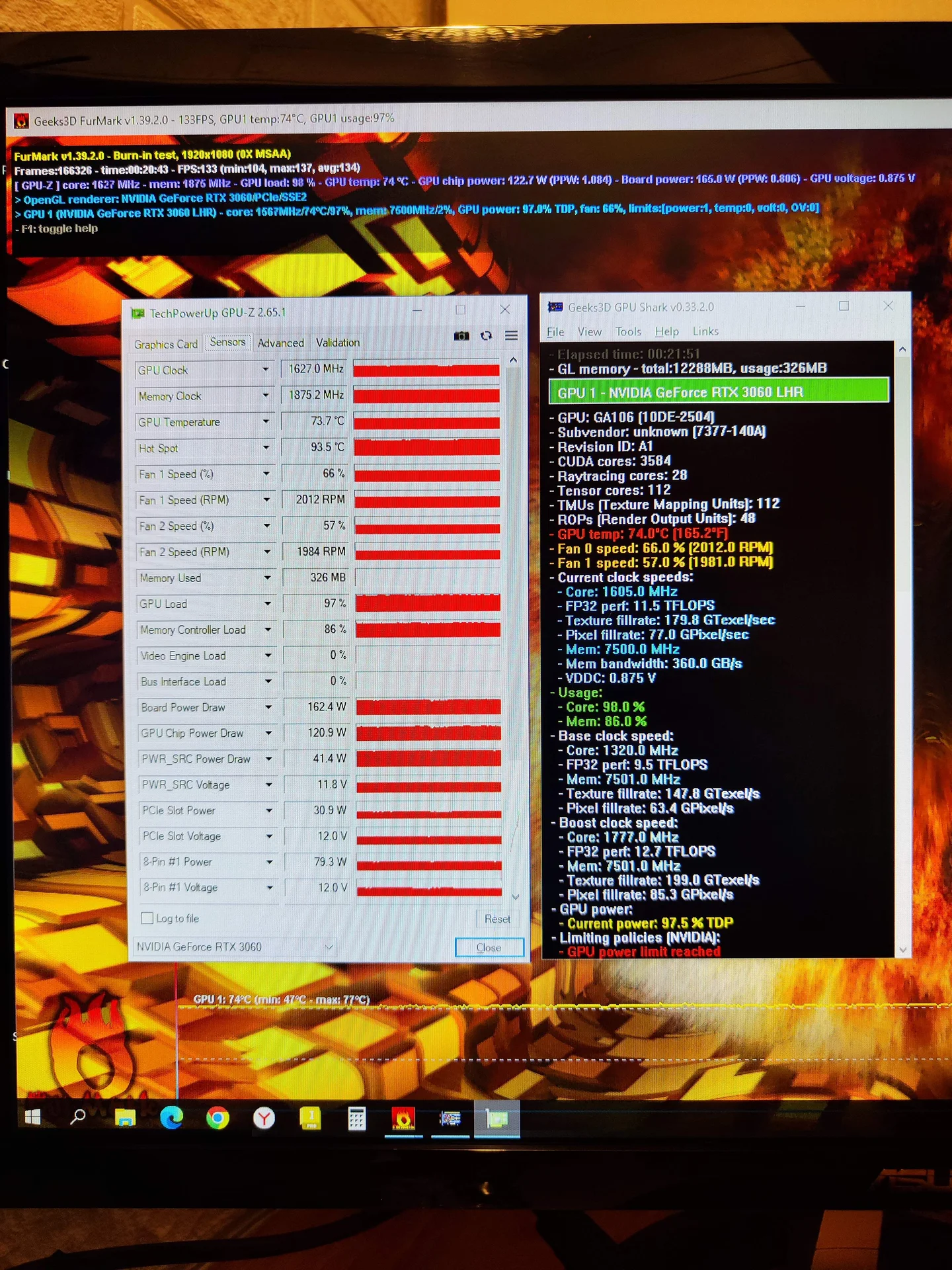Click the 1627.0 MHz GPU Clock value
952x1270 pixels.
pyautogui.click(x=314, y=369)
